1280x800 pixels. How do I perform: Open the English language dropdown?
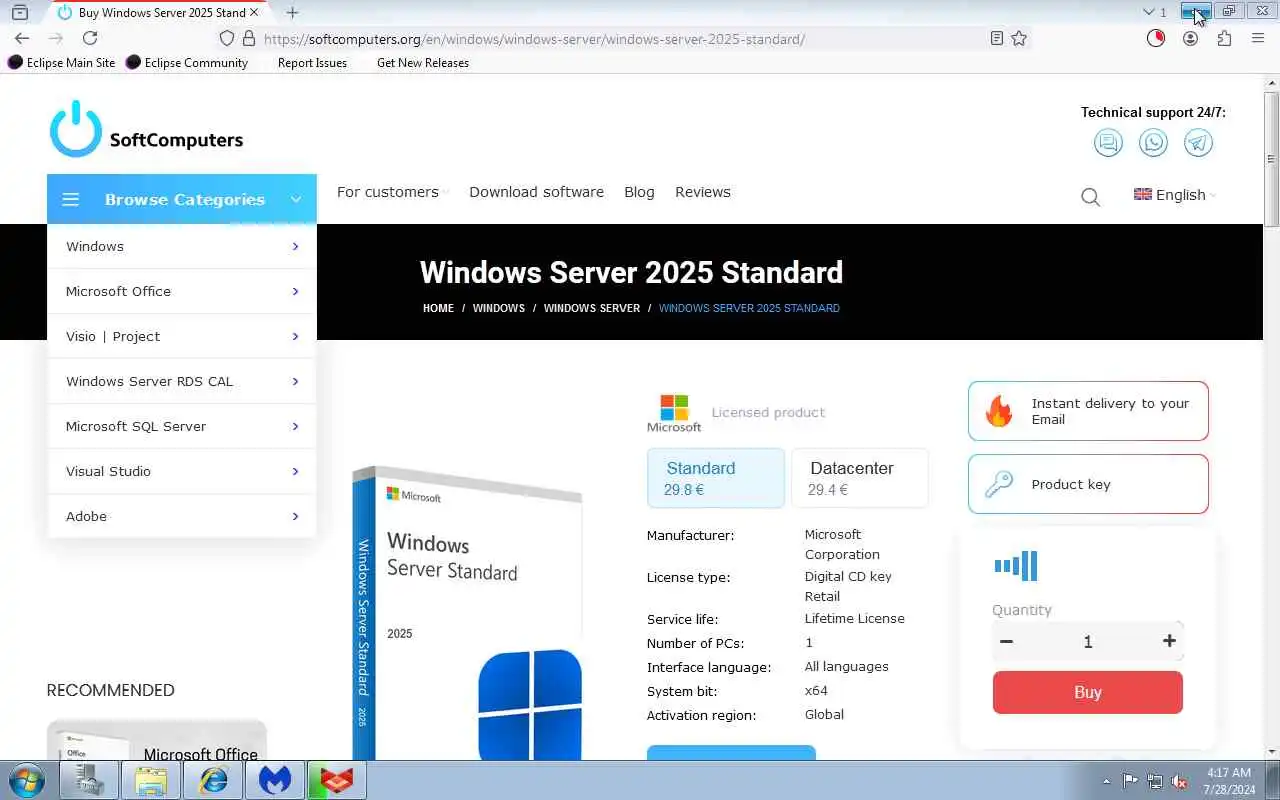(1175, 195)
